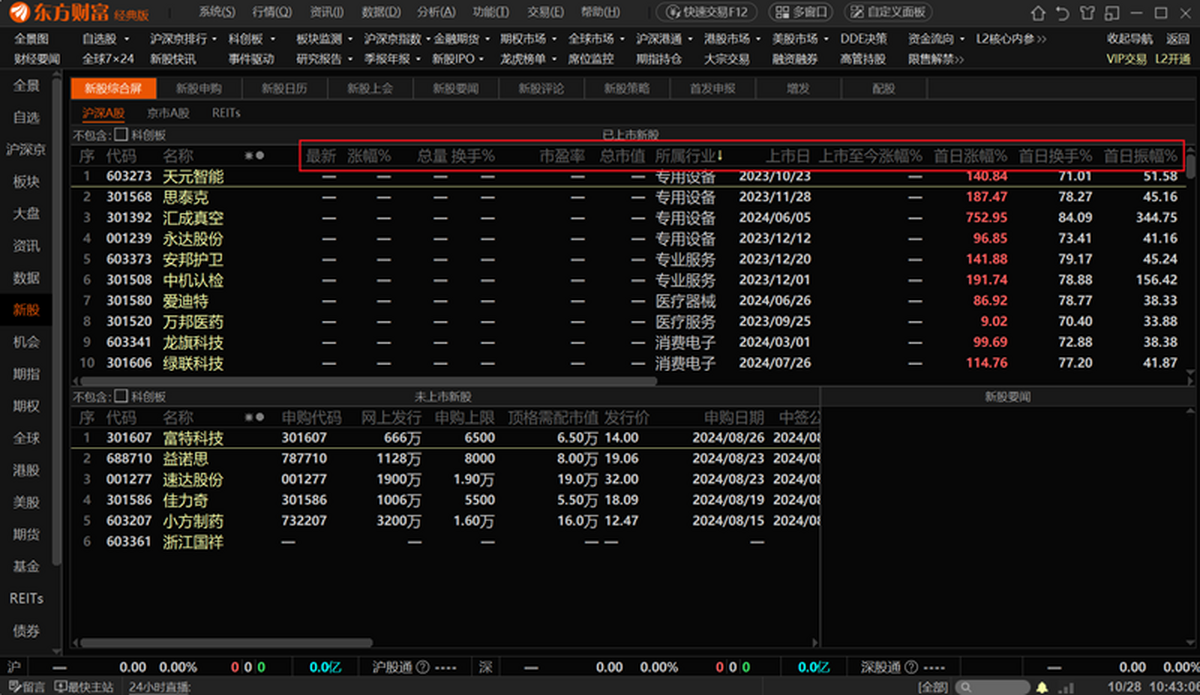The image size is (1200, 695).
Task: Click the notification bell in status bar
Action: pos(1041,687)
